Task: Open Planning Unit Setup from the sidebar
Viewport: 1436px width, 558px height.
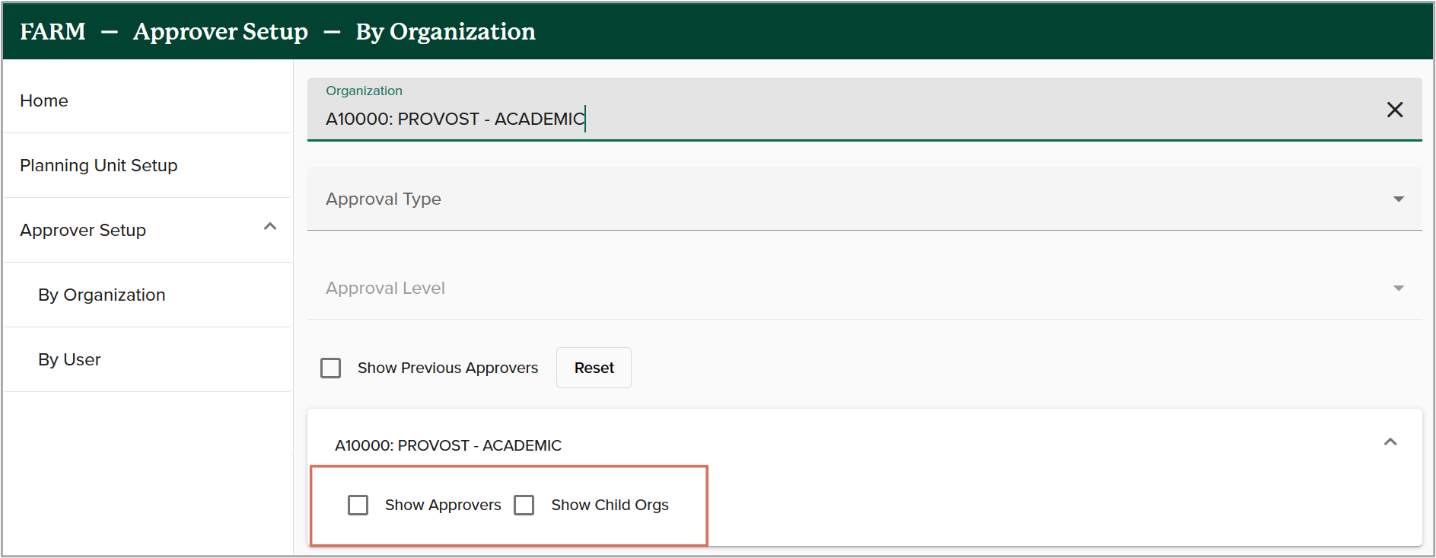Action: [99, 166]
